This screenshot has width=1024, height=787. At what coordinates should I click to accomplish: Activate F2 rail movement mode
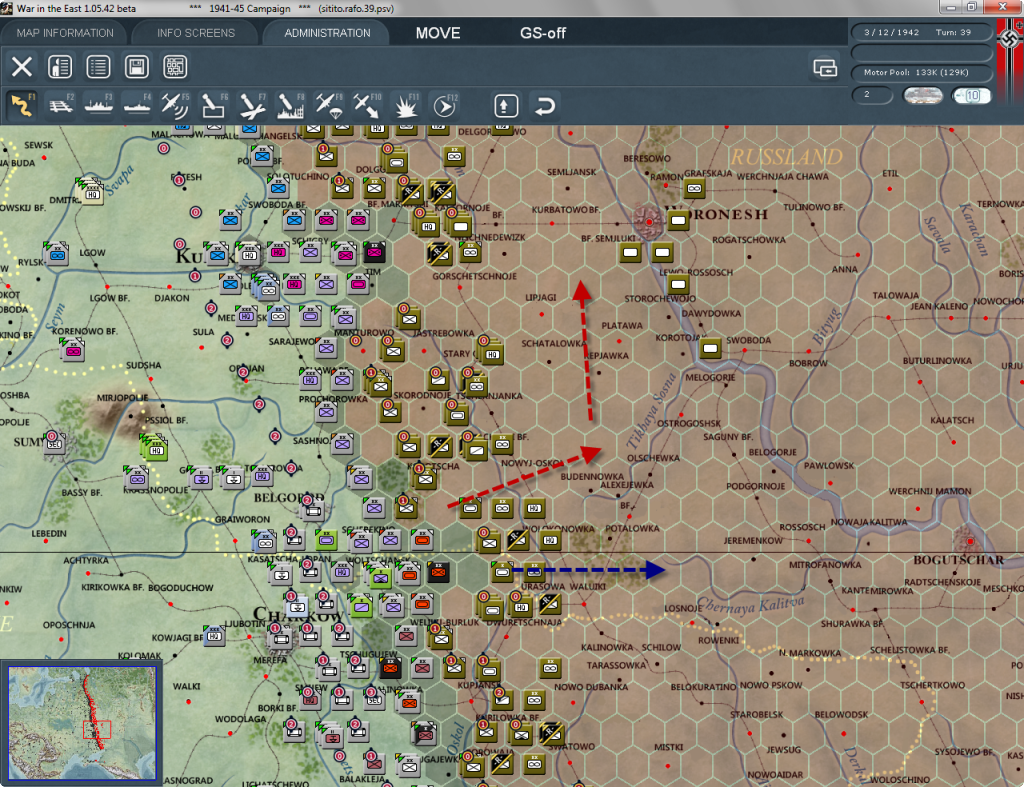pos(61,105)
